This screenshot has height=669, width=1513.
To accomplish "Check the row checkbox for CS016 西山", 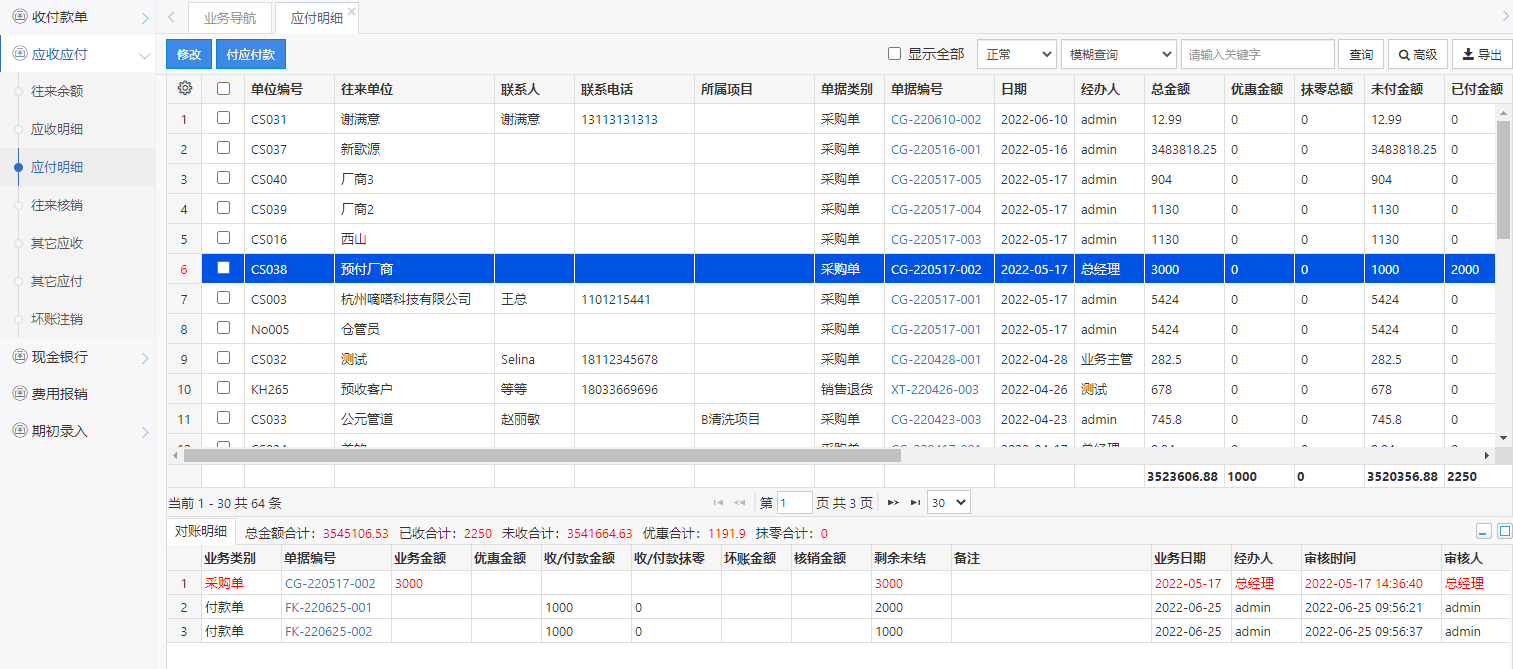I will [223, 238].
